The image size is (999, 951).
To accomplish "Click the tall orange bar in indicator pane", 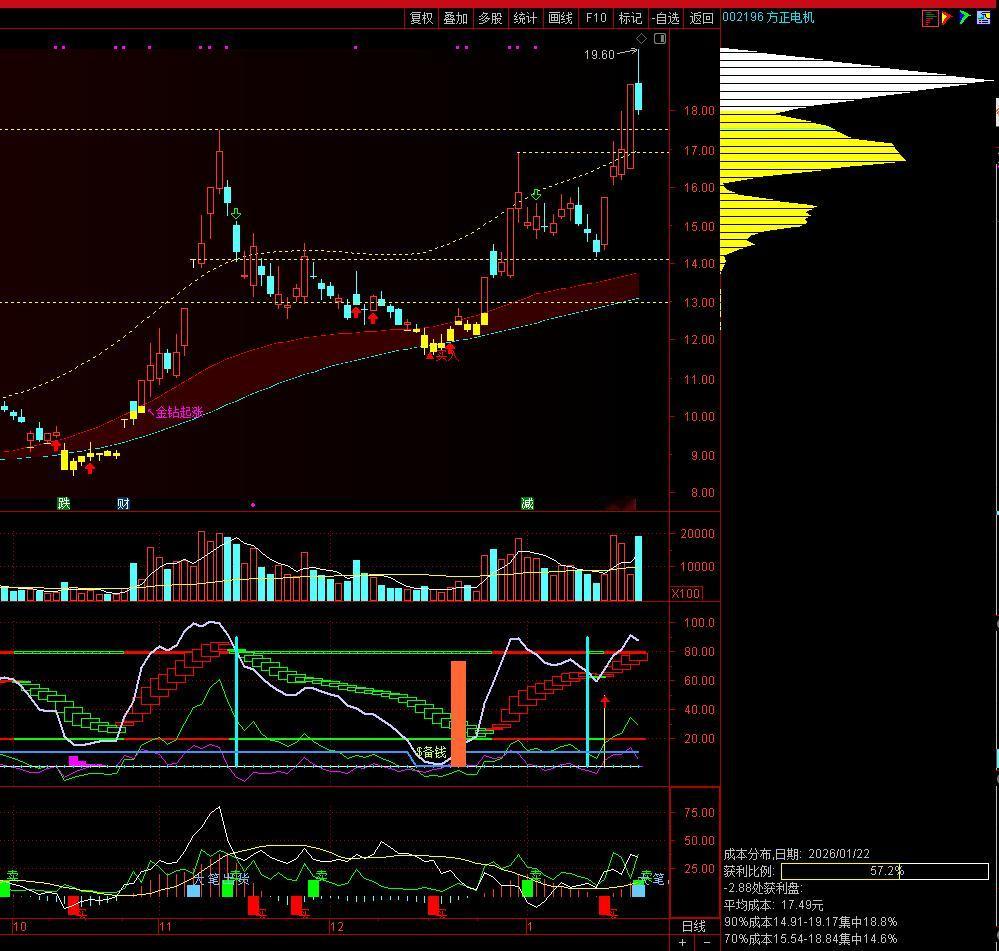I will point(458,713).
